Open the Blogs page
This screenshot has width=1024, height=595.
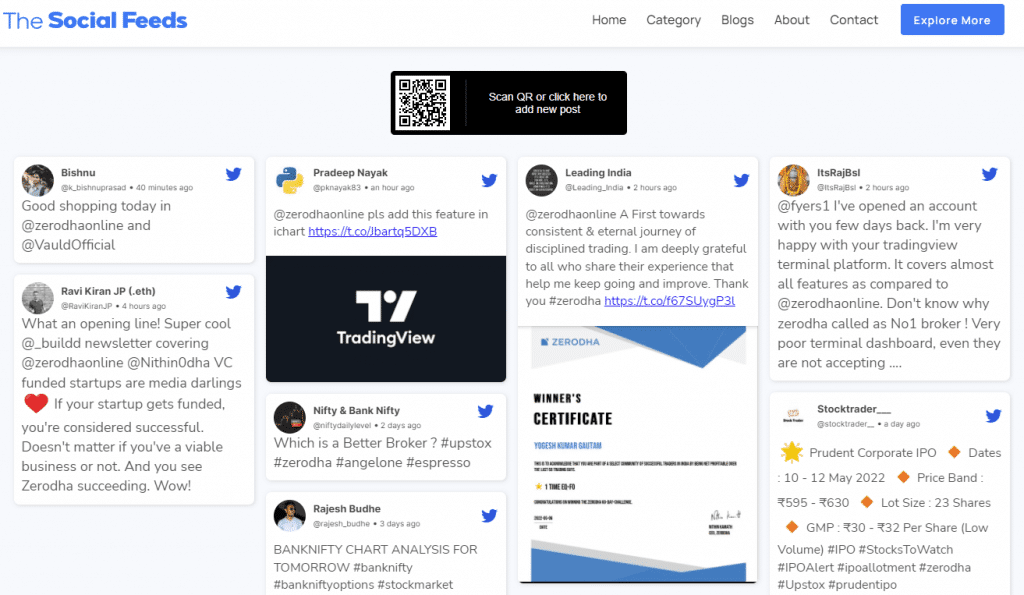[x=737, y=19]
